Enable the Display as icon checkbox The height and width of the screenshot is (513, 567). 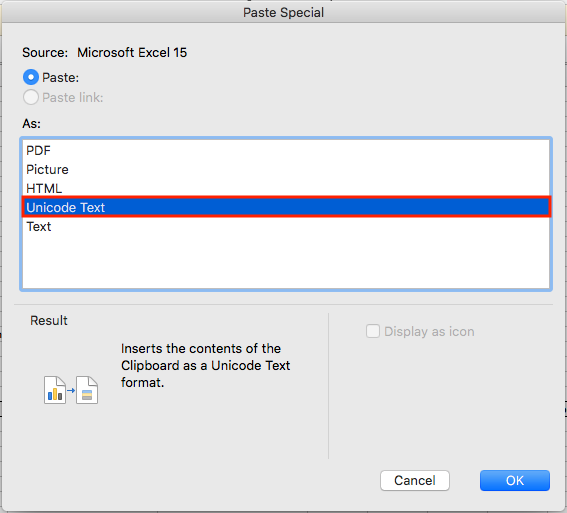(373, 331)
